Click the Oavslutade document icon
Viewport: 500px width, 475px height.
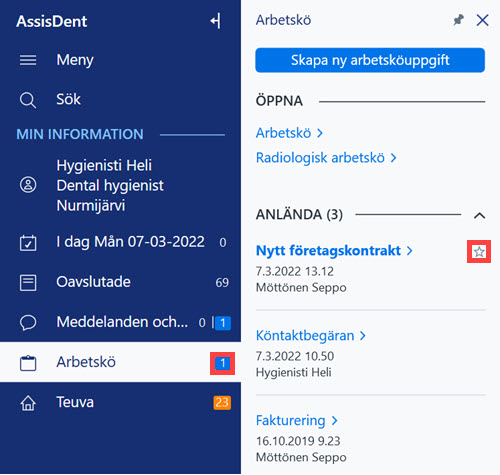tap(28, 283)
